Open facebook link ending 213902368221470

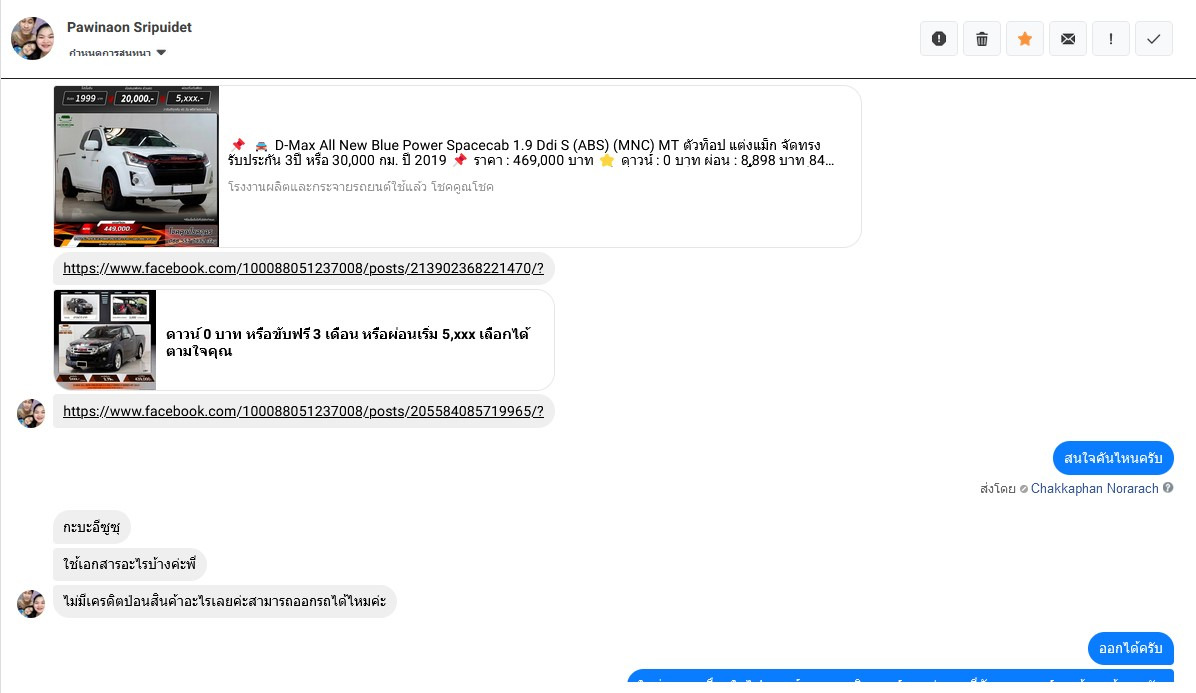click(303, 268)
